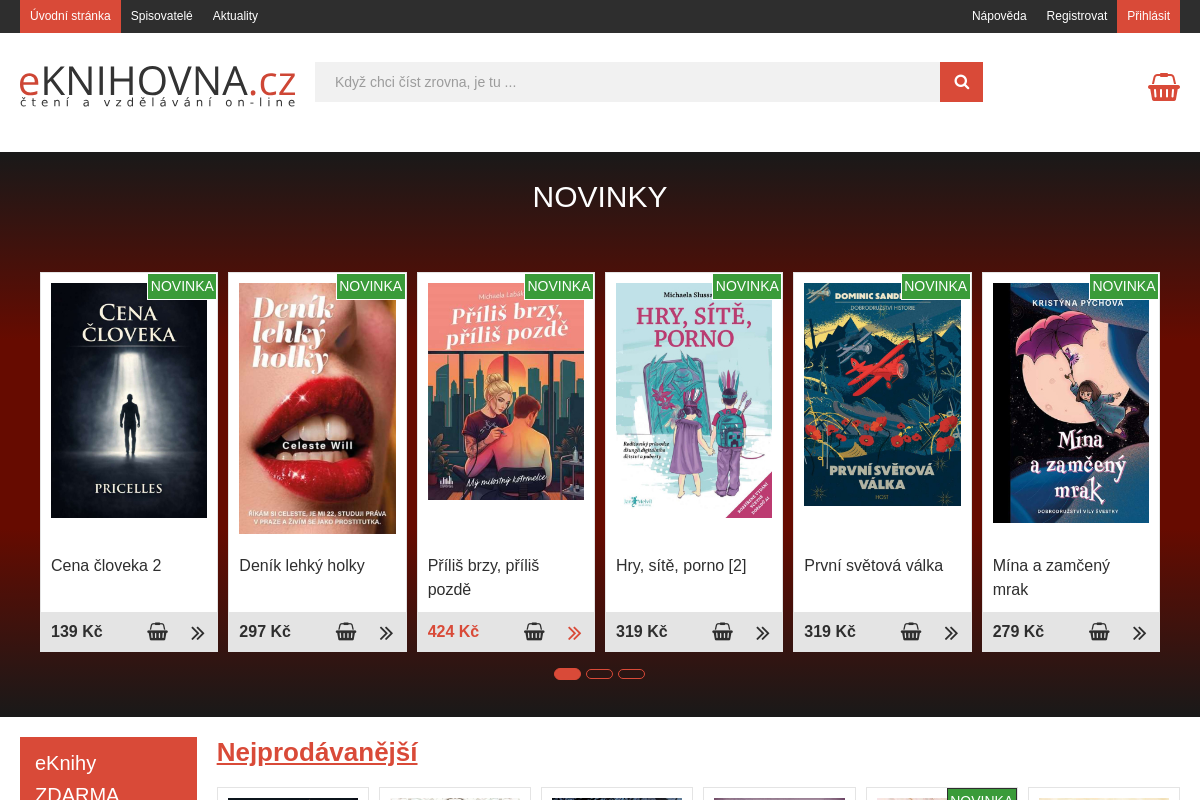Open details arrow for Deník lehký holky
Viewport: 1200px width, 800px height.
coord(386,633)
